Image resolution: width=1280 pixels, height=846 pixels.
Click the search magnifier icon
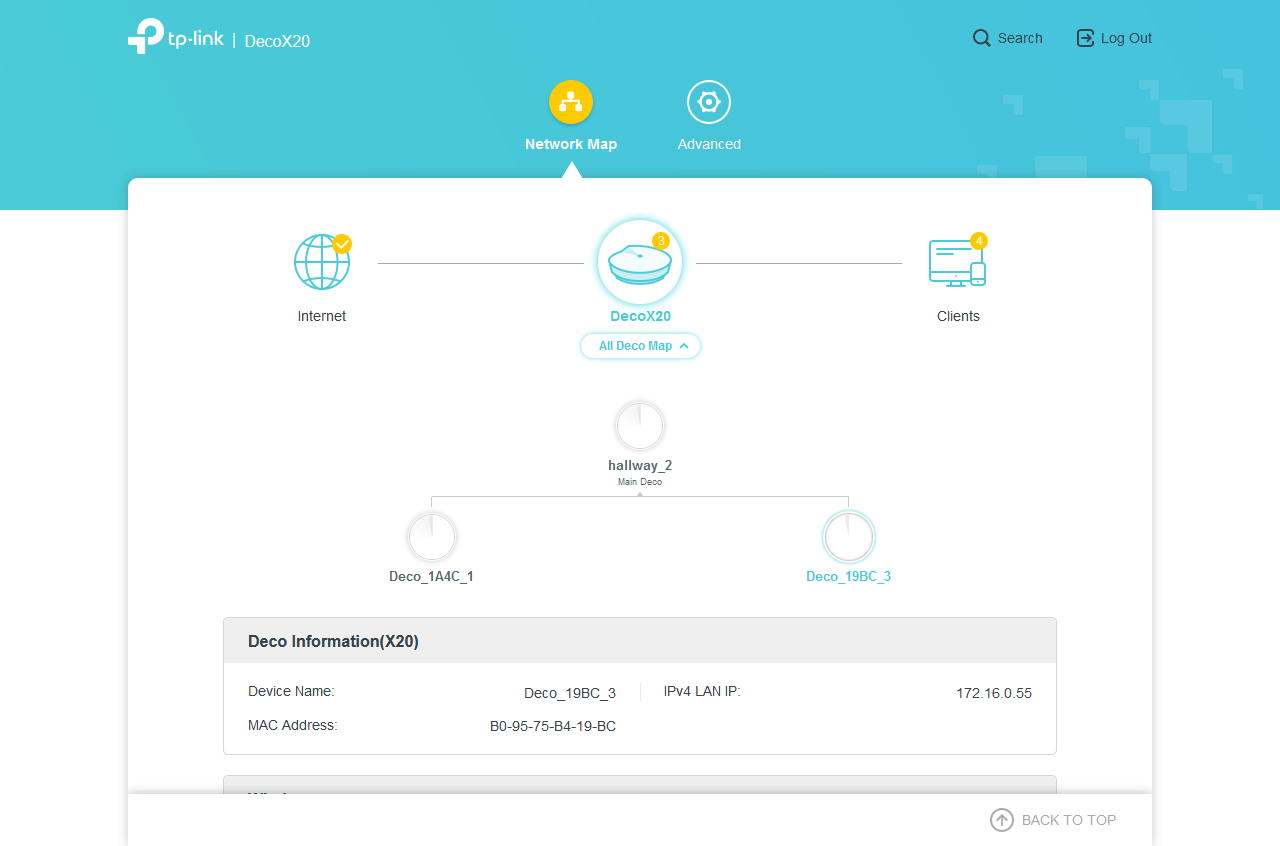pos(981,38)
